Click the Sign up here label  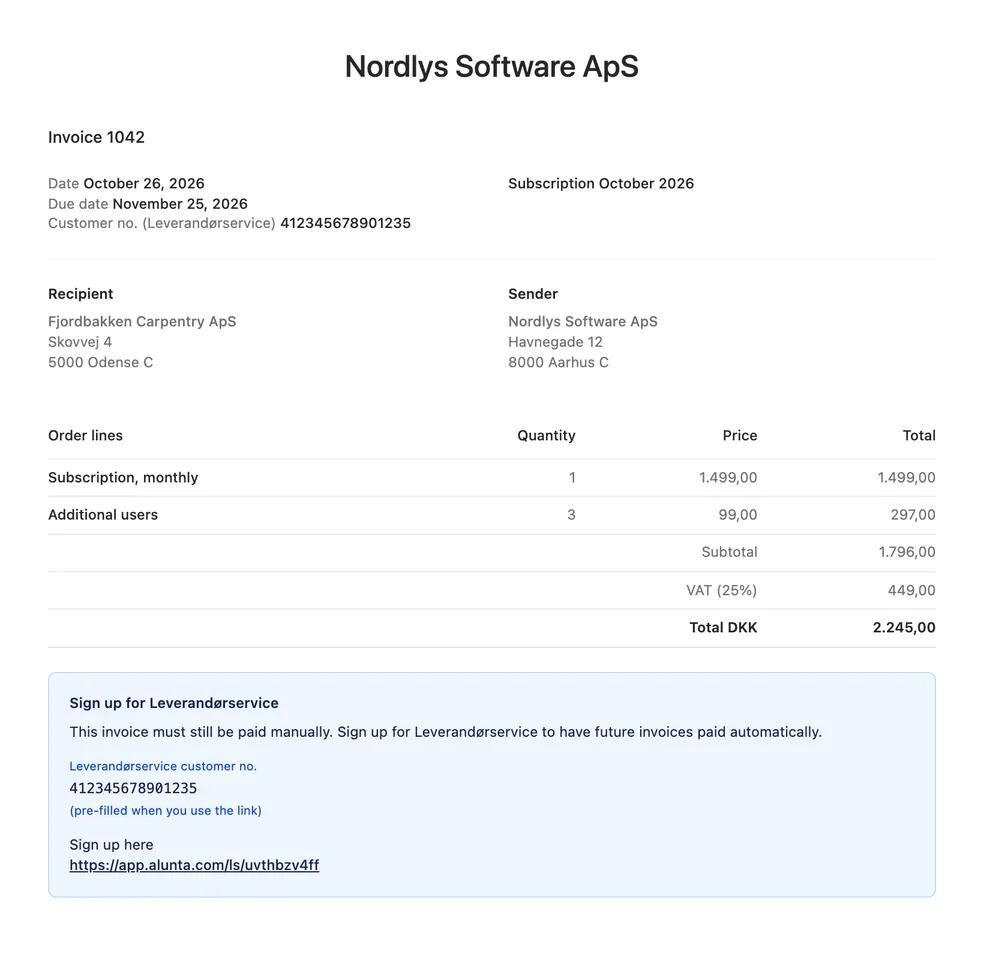[111, 845]
